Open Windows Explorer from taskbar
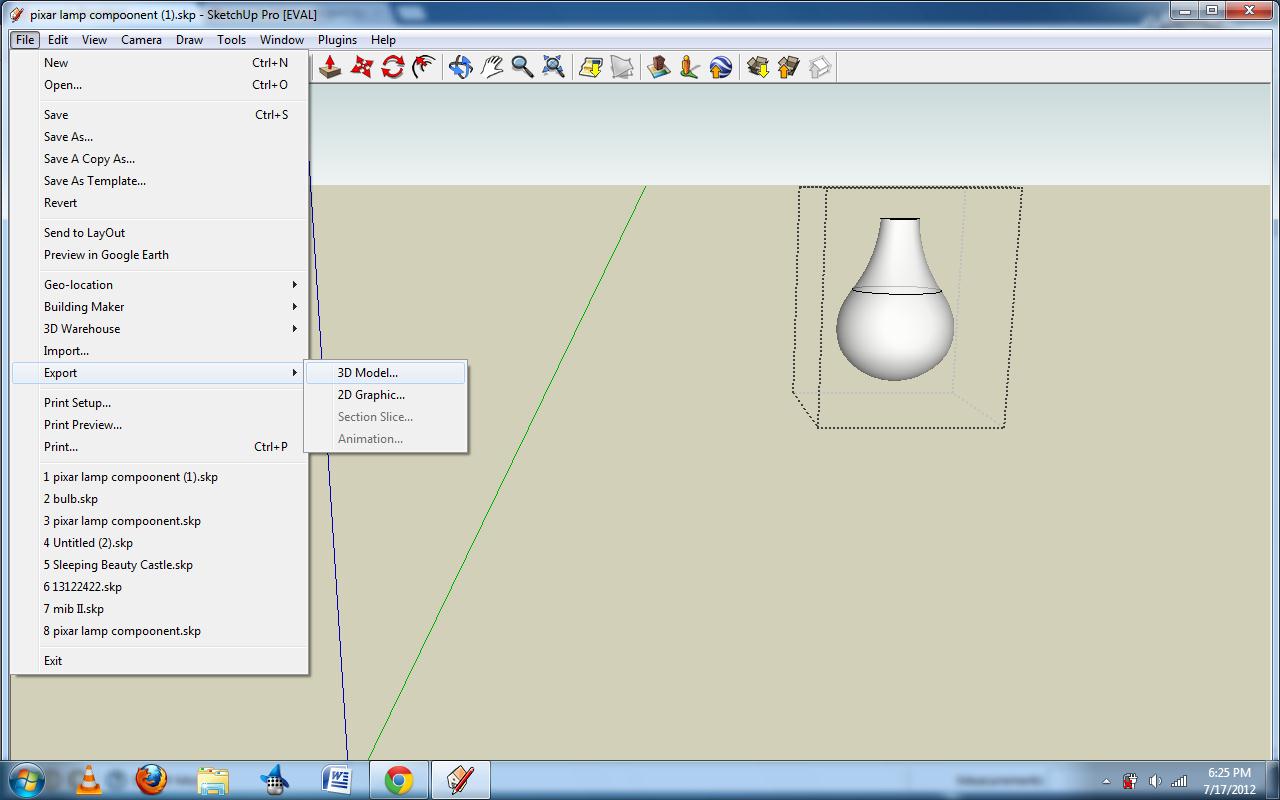Screen dimensions: 1280x800 (x=213, y=780)
